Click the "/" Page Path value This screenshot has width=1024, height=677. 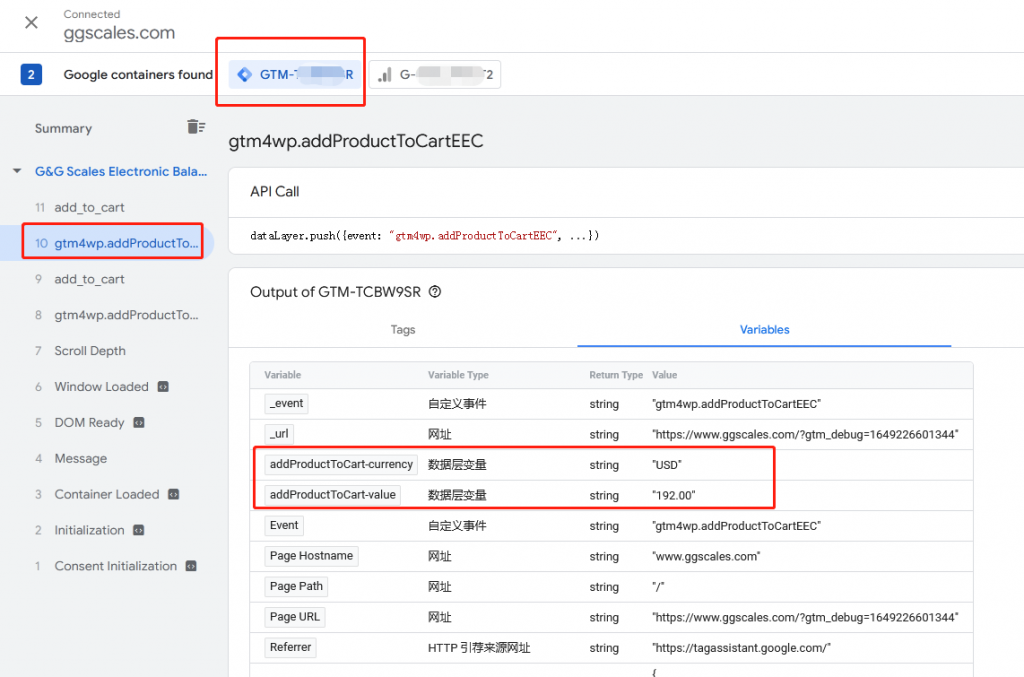click(x=658, y=587)
